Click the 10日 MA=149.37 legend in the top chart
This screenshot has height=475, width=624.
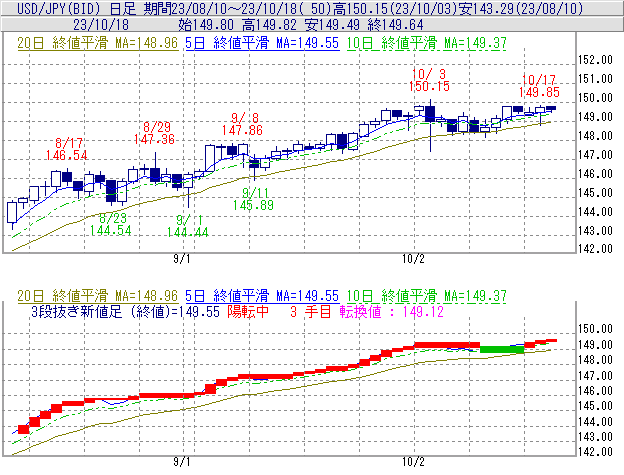427,43
